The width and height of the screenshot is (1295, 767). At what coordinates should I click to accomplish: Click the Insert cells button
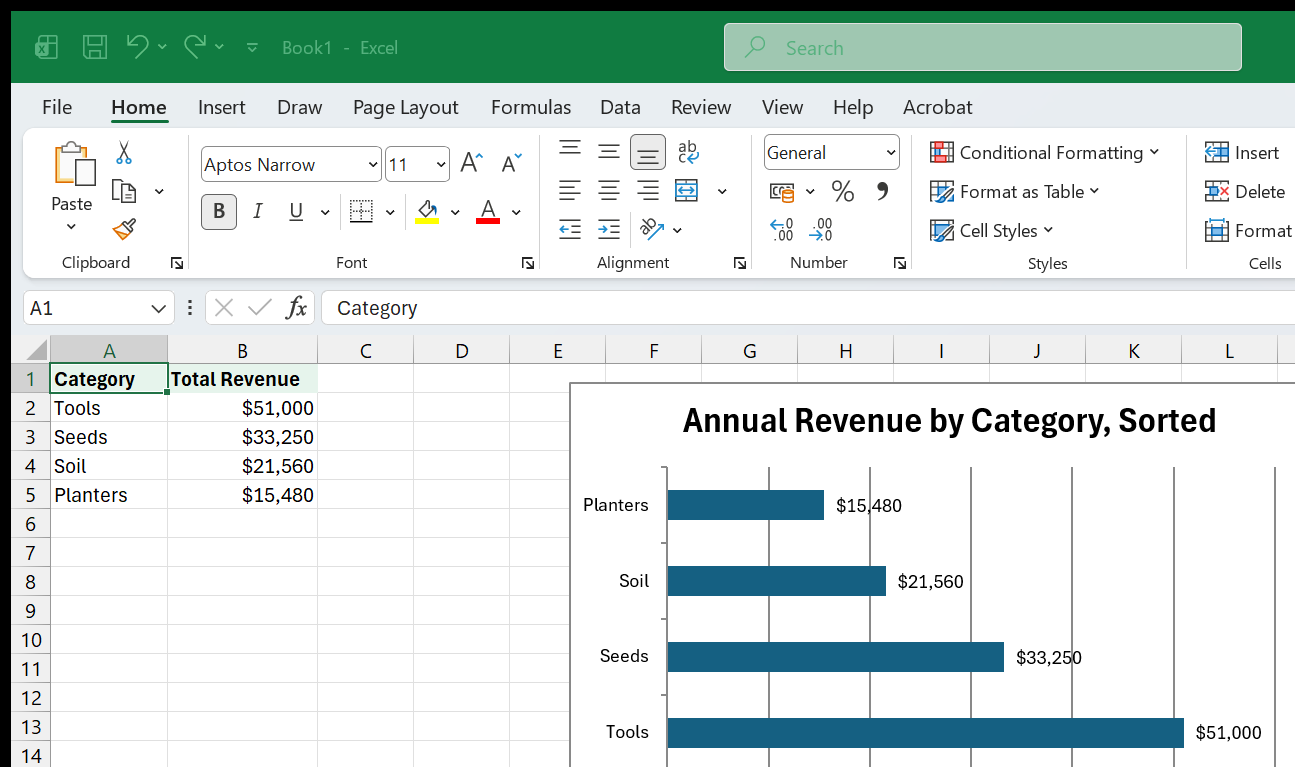coord(1242,153)
